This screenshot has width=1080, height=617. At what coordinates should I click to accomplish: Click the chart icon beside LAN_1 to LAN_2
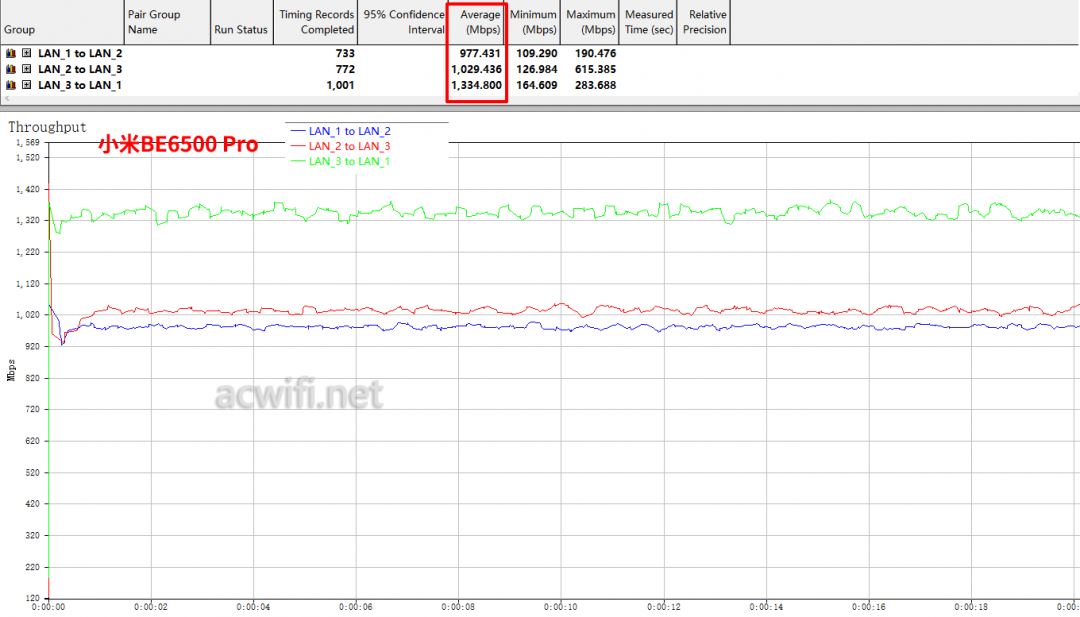(11, 53)
